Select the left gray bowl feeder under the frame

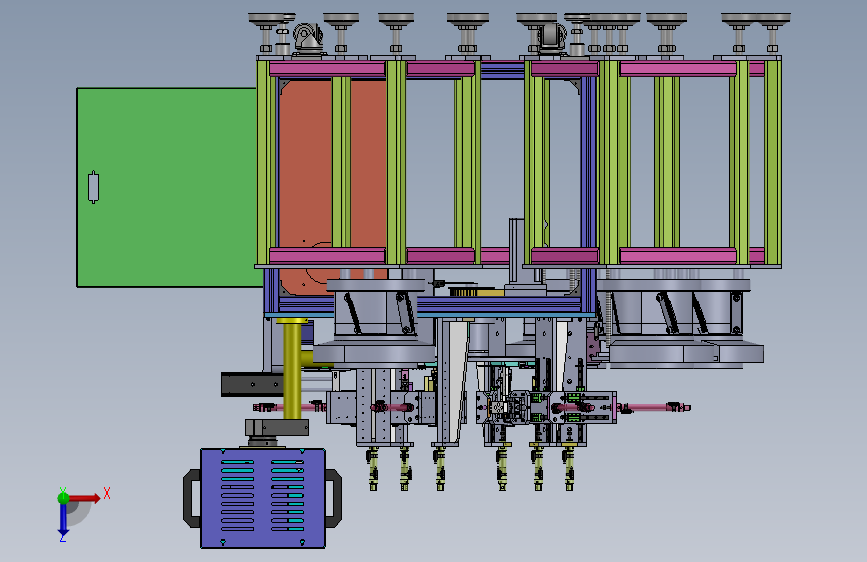pyautogui.click(x=375, y=324)
